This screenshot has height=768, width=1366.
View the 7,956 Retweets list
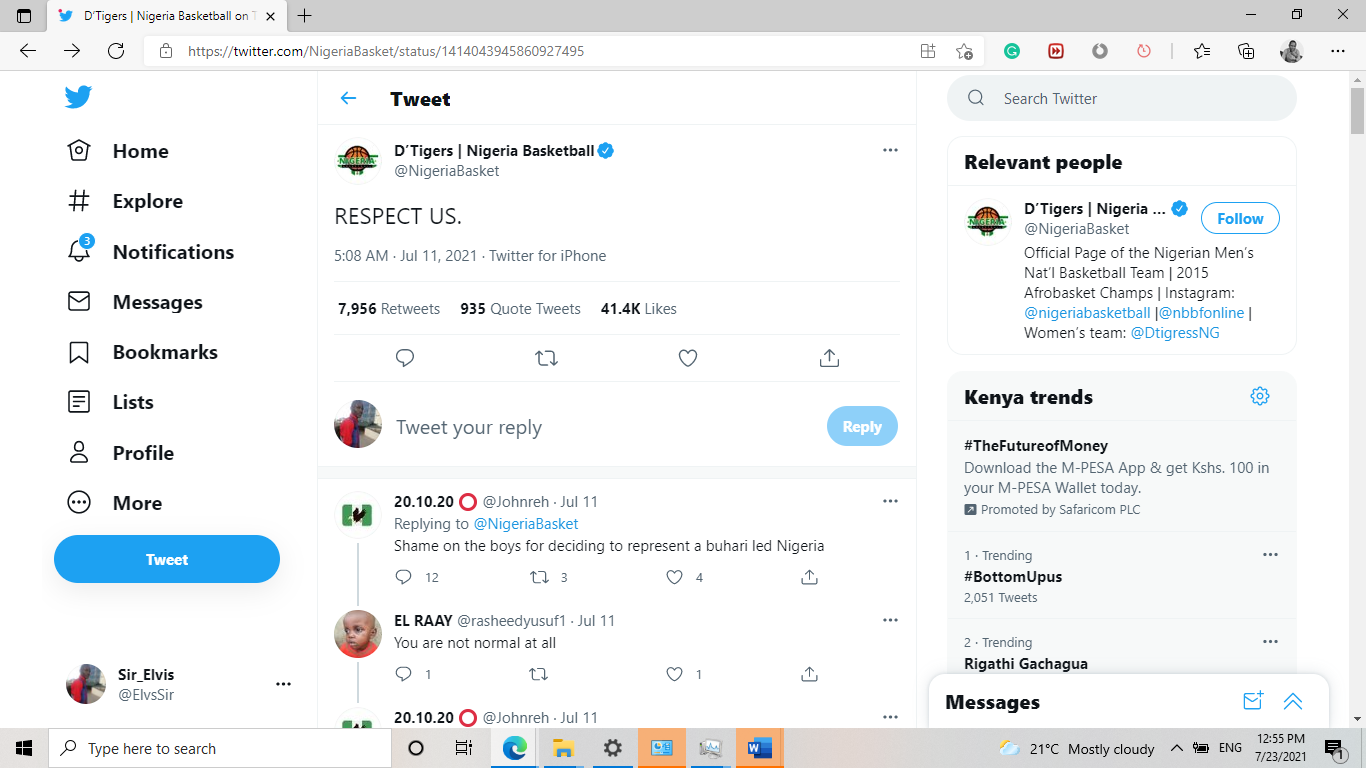[x=389, y=309]
